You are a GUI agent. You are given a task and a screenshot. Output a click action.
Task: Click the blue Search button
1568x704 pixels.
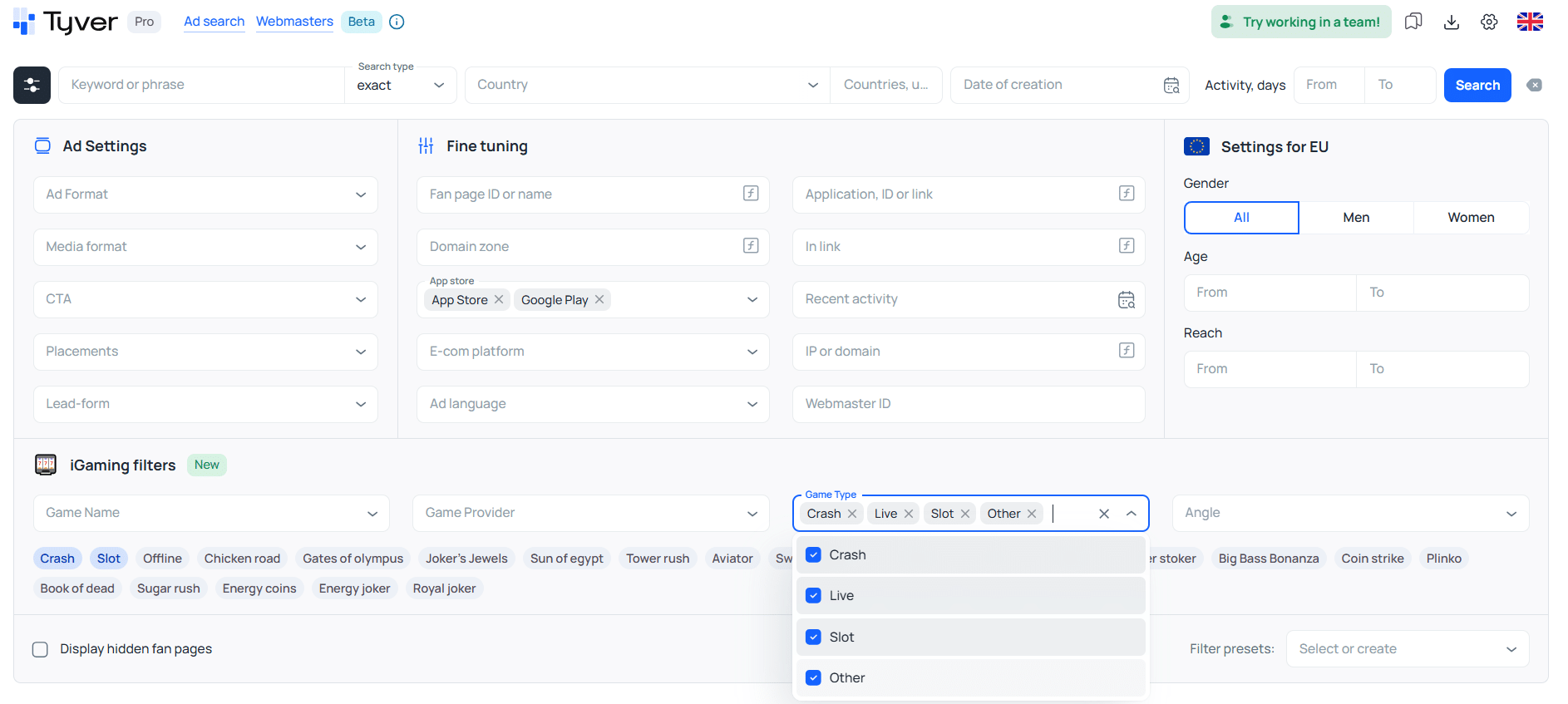click(x=1477, y=86)
